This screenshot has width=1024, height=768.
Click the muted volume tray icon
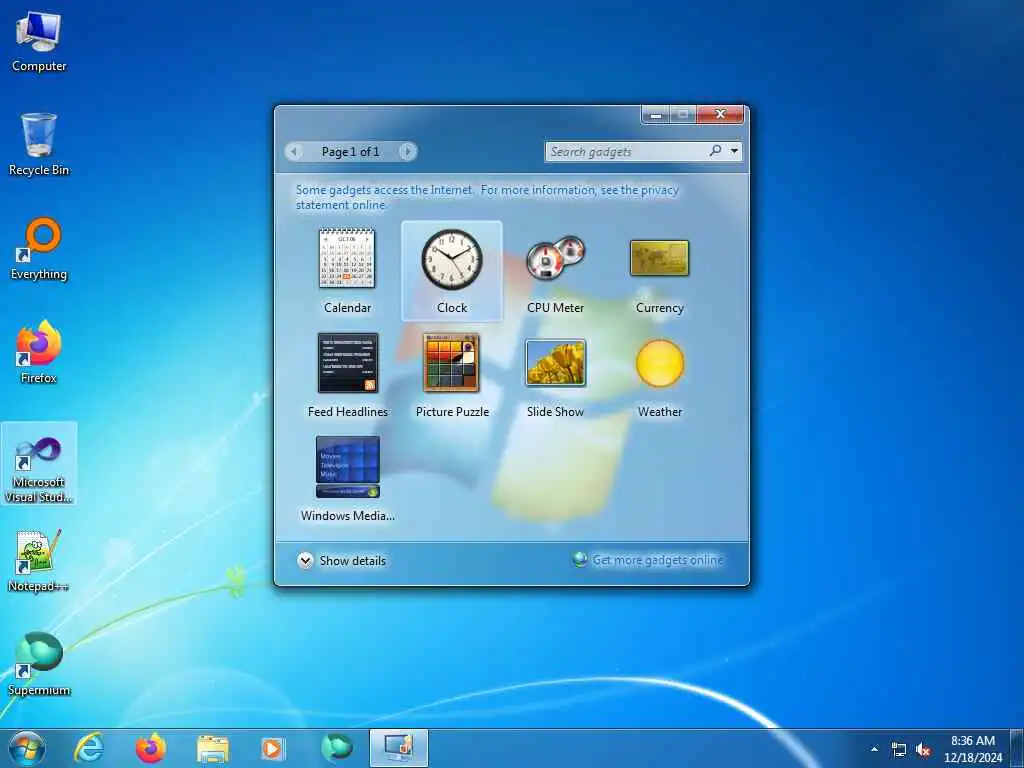point(923,750)
